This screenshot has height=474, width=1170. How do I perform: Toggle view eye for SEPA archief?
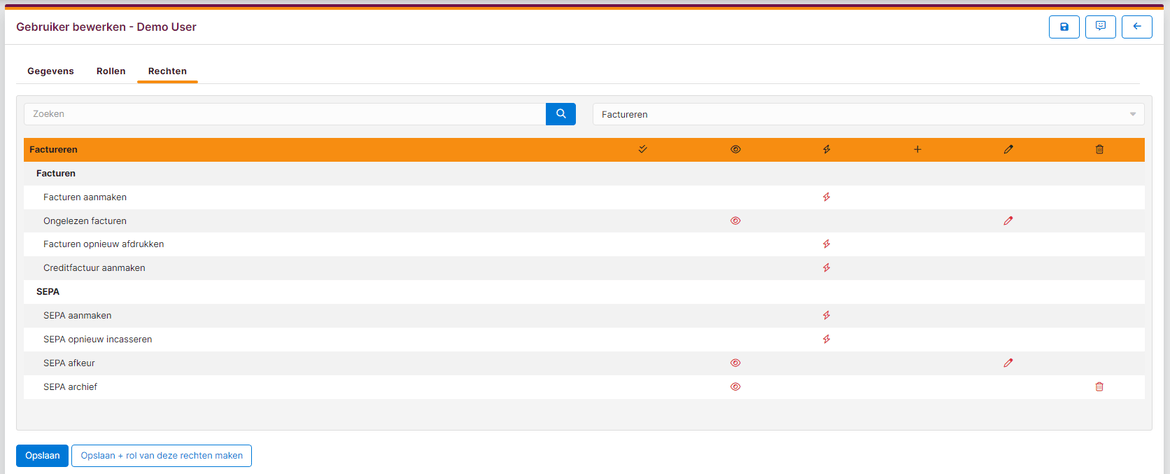(735, 387)
